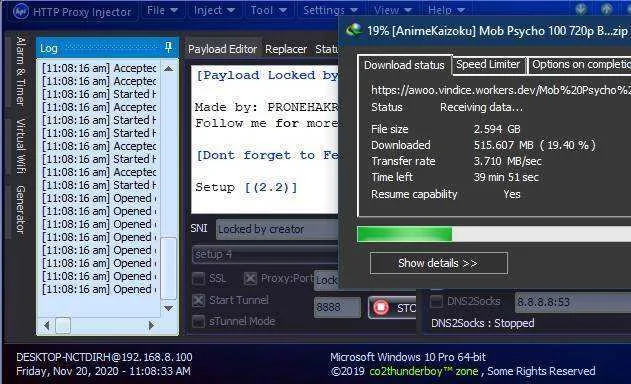This screenshot has height=384, width=631.
Task: Select the Options on completion tab
Action: [x=579, y=64]
